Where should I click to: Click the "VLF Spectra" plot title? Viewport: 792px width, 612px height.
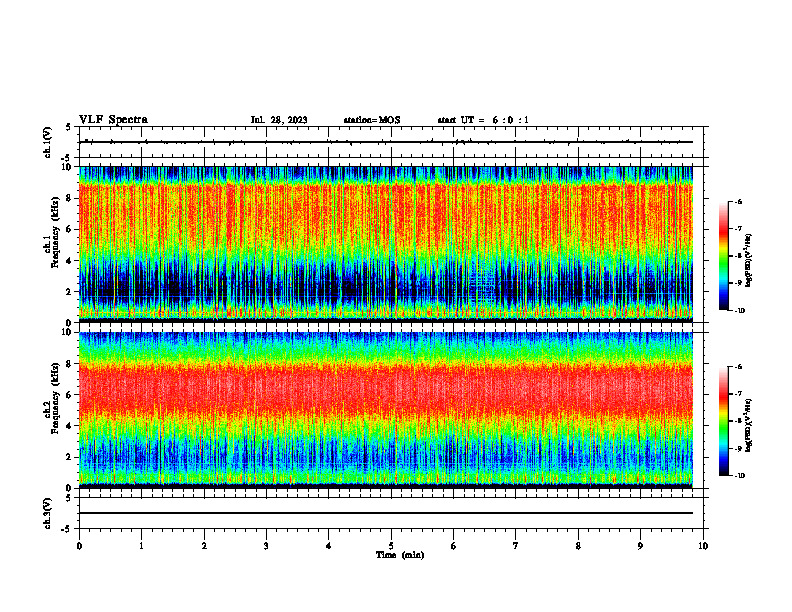click(113, 120)
